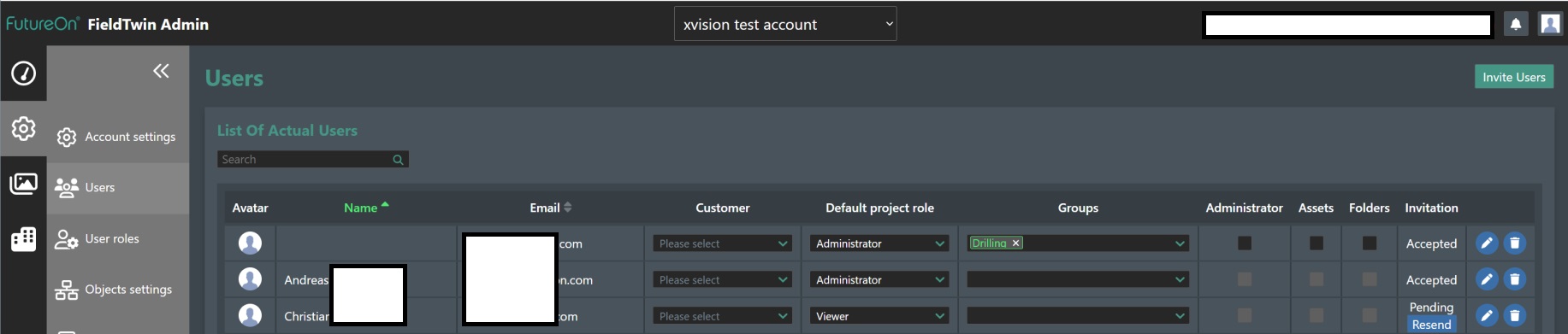Open the dashboard gauge icon
This screenshot has height=334, width=1568.
click(x=23, y=73)
